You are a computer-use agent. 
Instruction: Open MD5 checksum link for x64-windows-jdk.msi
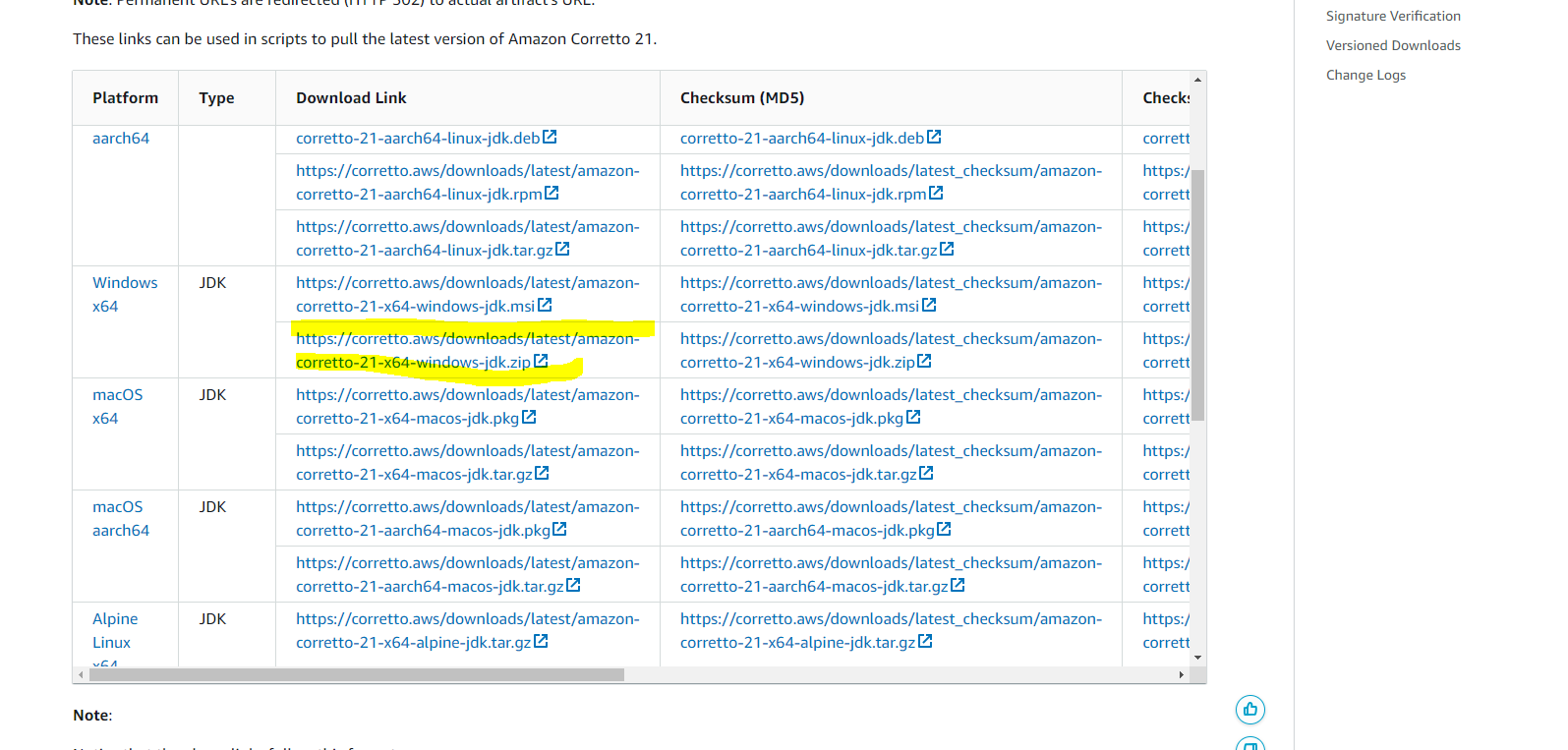click(x=891, y=294)
